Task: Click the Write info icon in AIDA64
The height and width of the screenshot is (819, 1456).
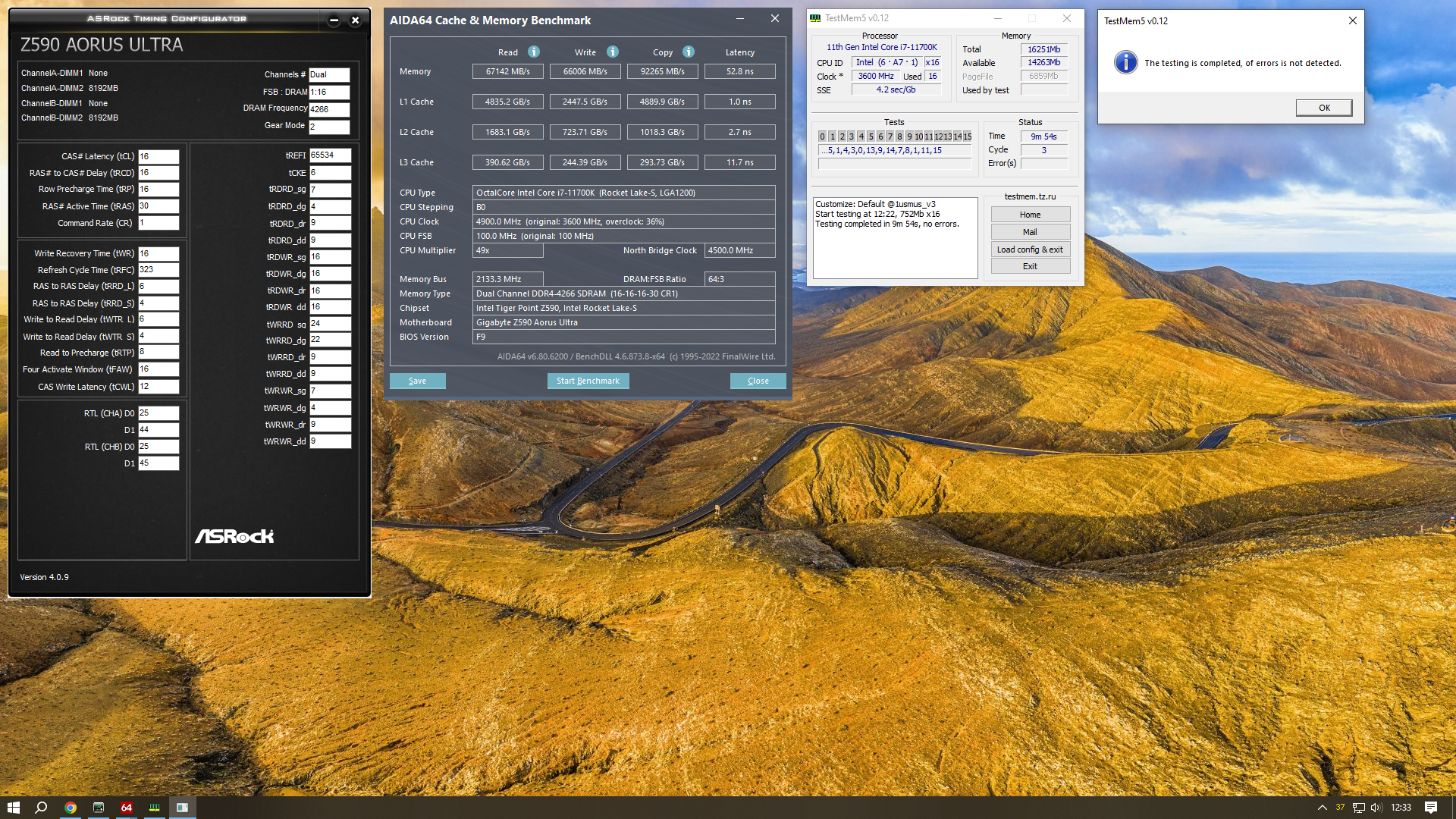Action: point(613,52)
